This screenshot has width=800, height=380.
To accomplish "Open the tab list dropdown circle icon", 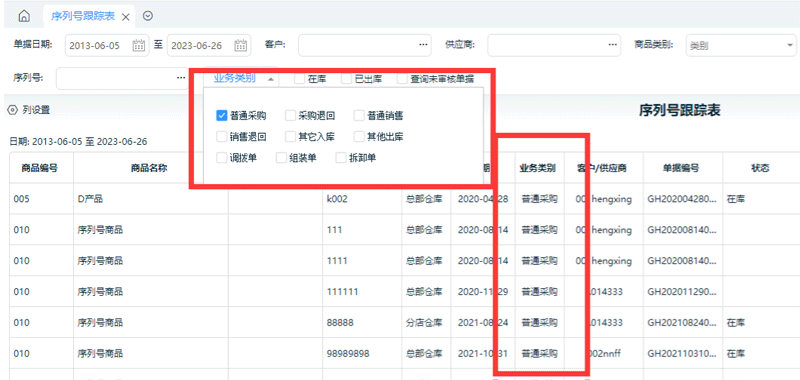I will point(148,16).
